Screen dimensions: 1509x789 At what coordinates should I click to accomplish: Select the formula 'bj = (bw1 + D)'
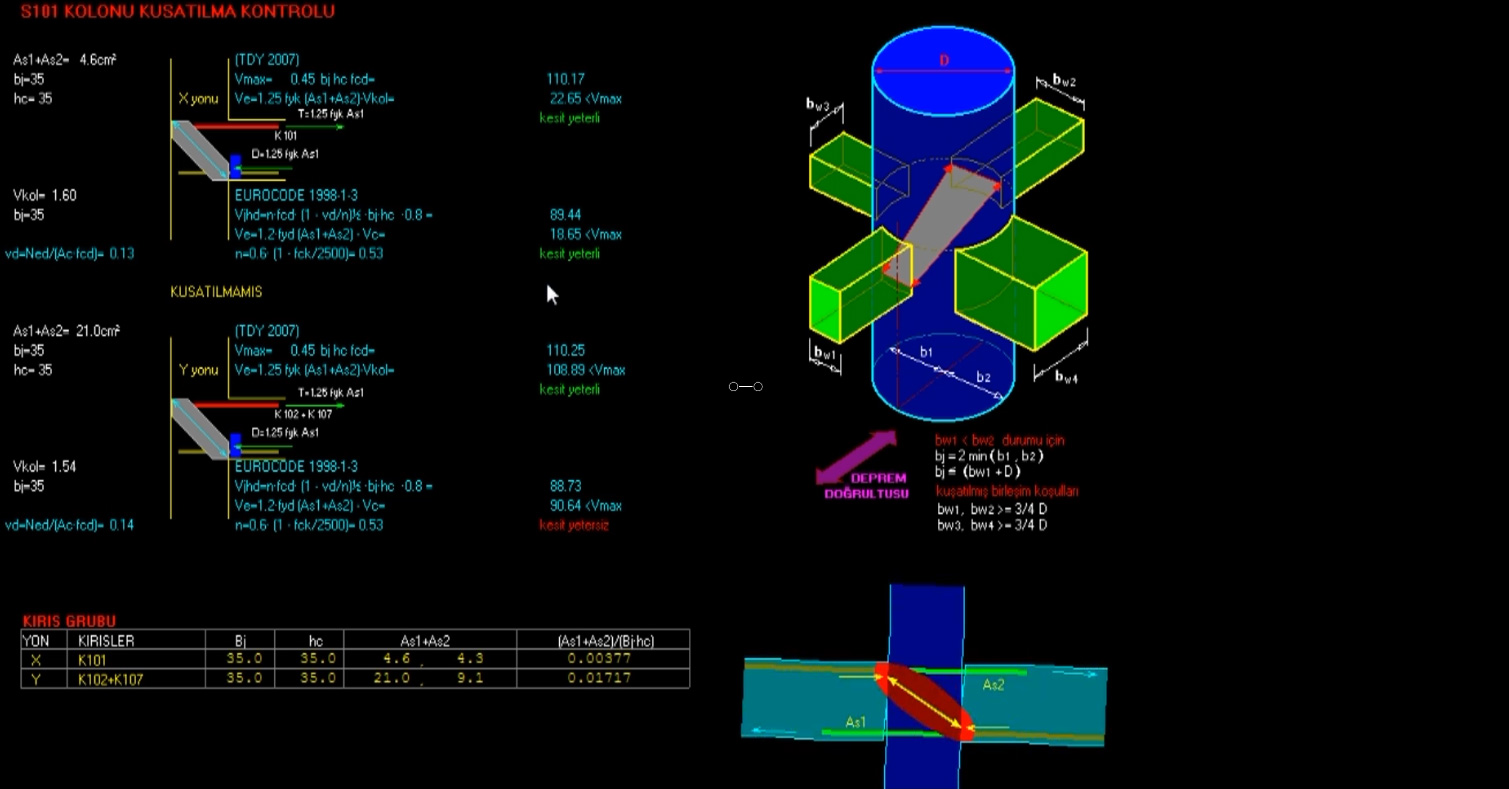point(978,472)
